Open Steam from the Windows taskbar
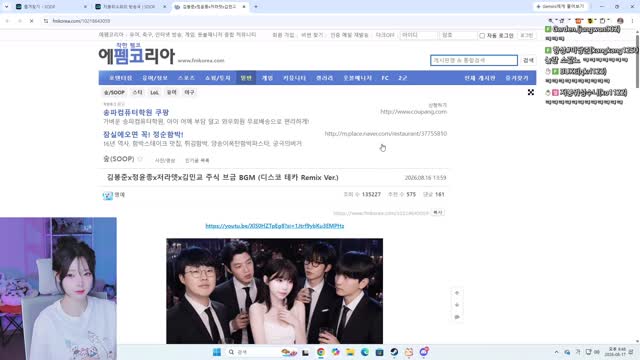The image size is (640, 360). tap(394, 352)
